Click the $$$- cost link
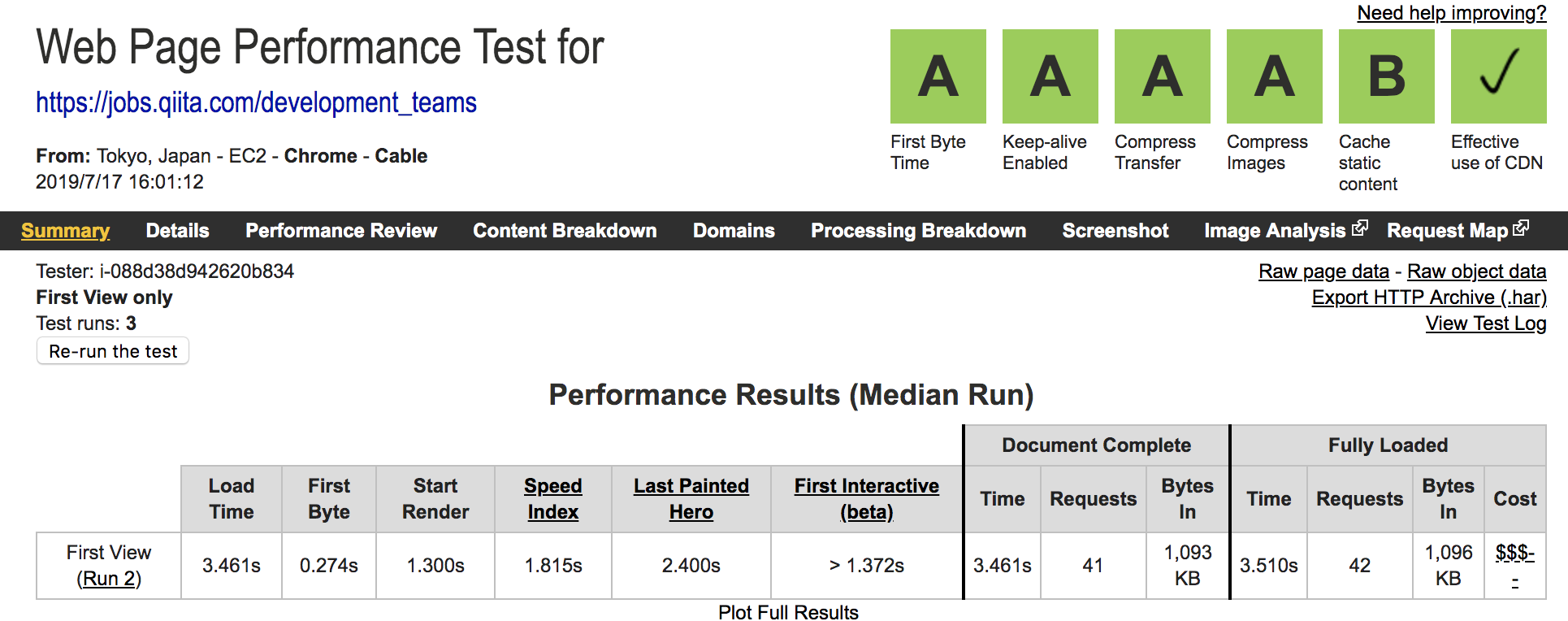1568x621 pixels. (1514, 566)
